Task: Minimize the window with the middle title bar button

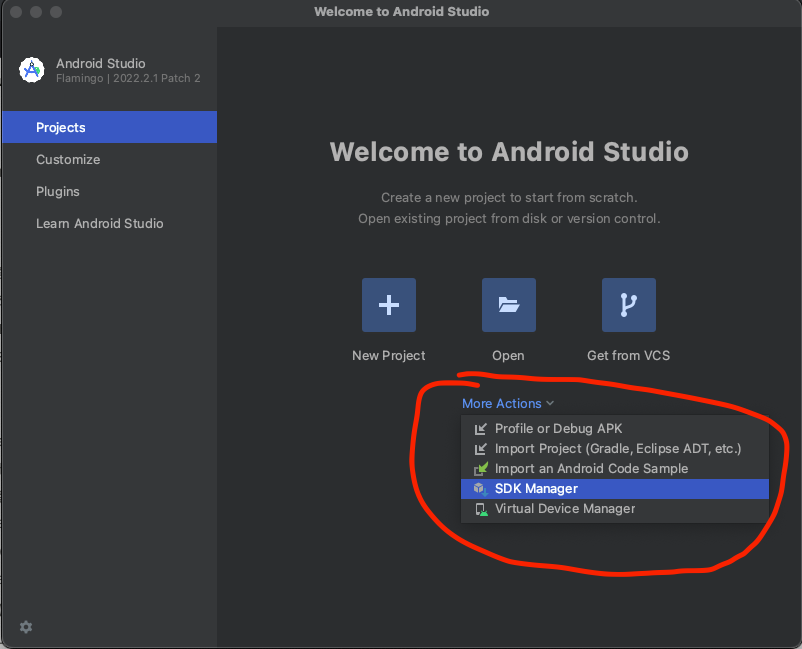Action: (x=36, y=12)
